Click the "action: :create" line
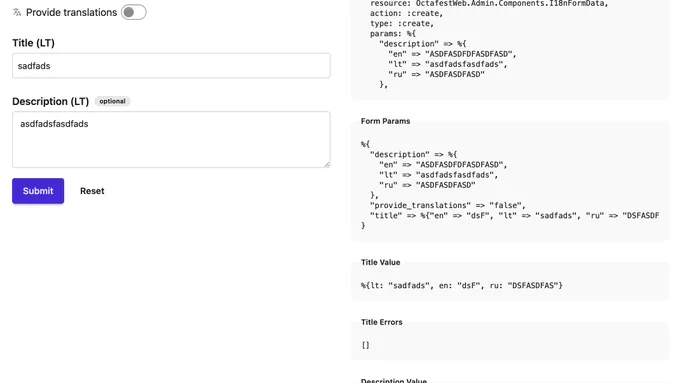 click(406, 13)
